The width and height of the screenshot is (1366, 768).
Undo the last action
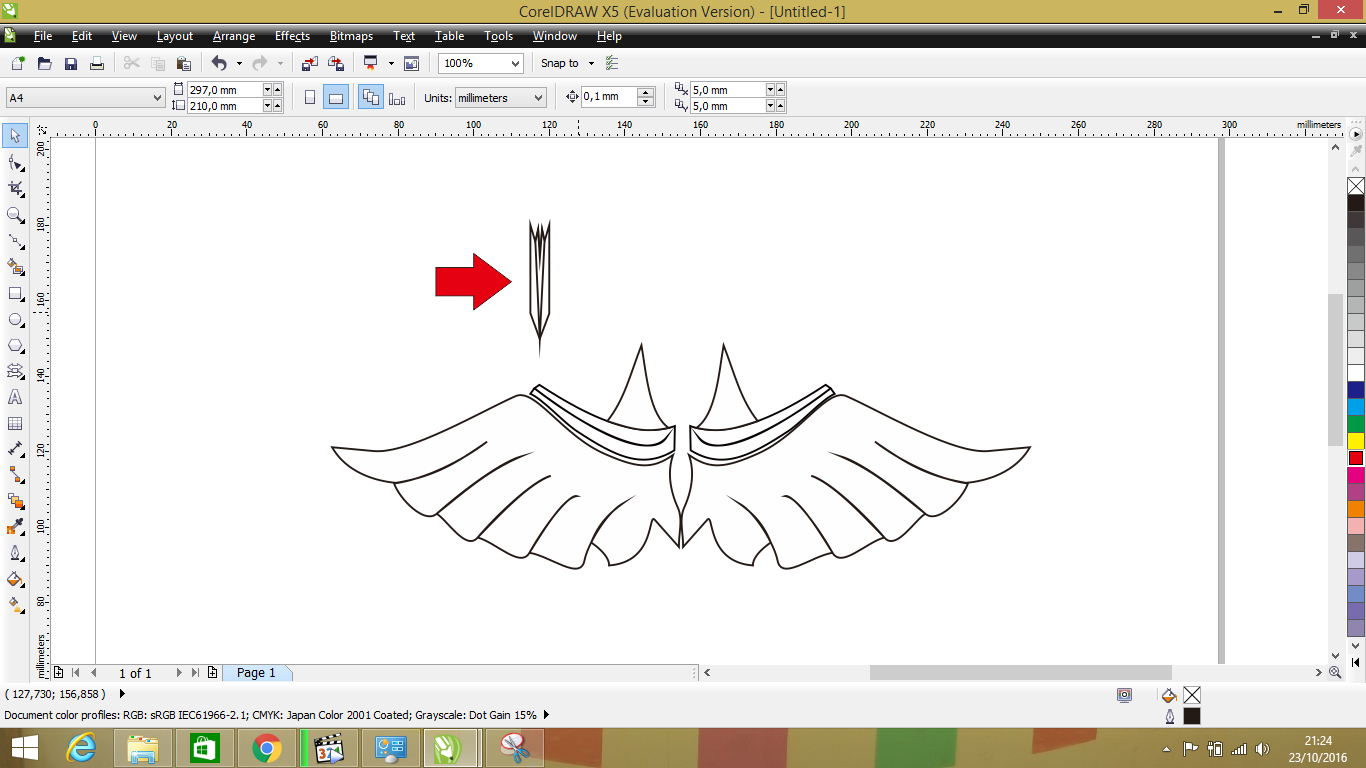pos(219,63)
